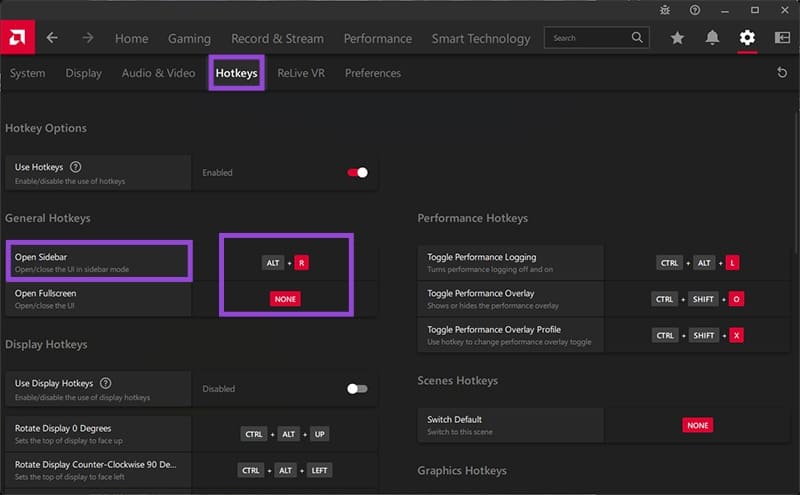Image resolution: width=800 pixels, height=495 pixels.
Task: Click the forward arrow icon
Action: point(88,38)
